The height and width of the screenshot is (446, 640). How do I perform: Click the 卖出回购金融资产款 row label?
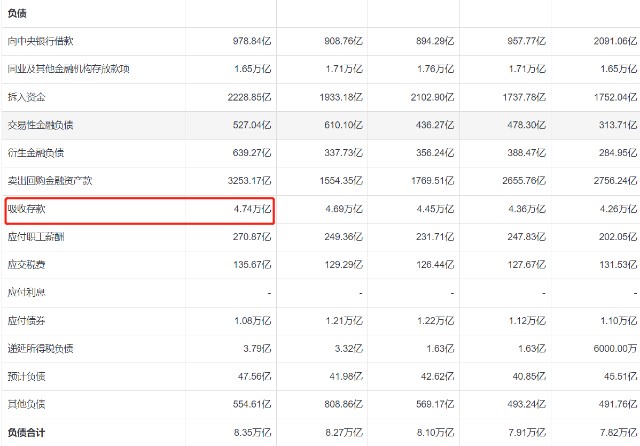[49, 181]
